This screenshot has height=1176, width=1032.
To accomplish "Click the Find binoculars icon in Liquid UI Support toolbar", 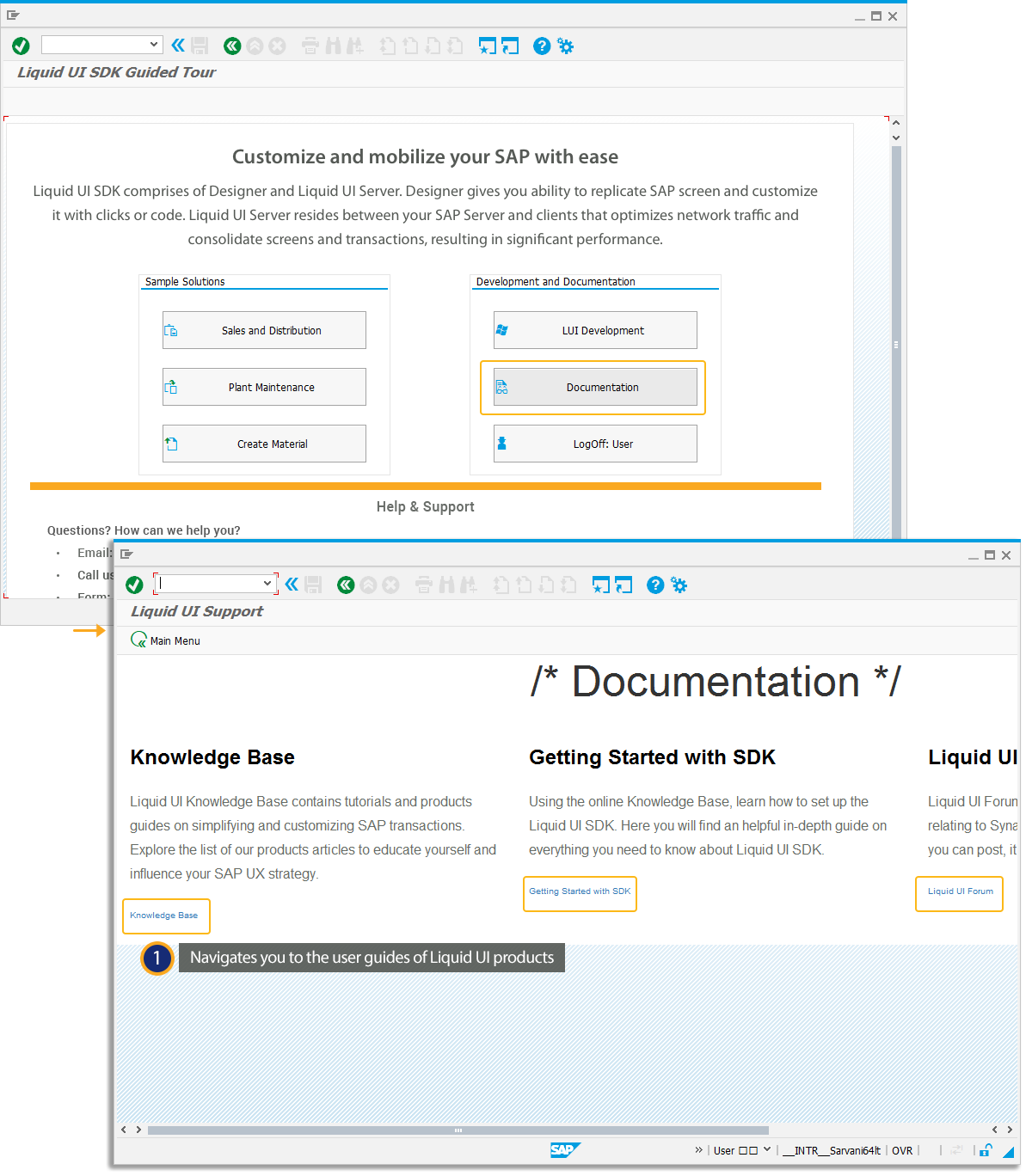I will click(446, 585).
